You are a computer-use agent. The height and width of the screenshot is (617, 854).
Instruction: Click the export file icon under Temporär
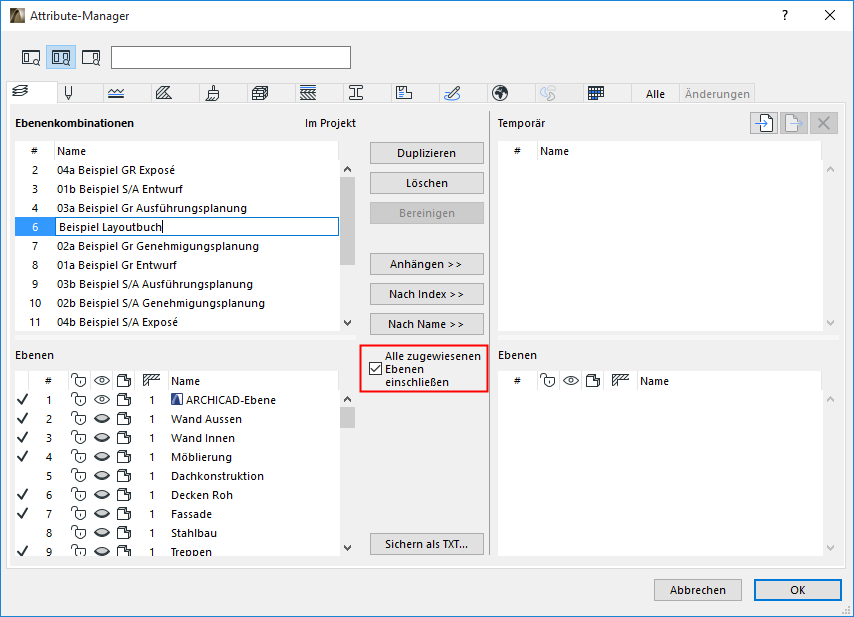(x=794, y=123)
